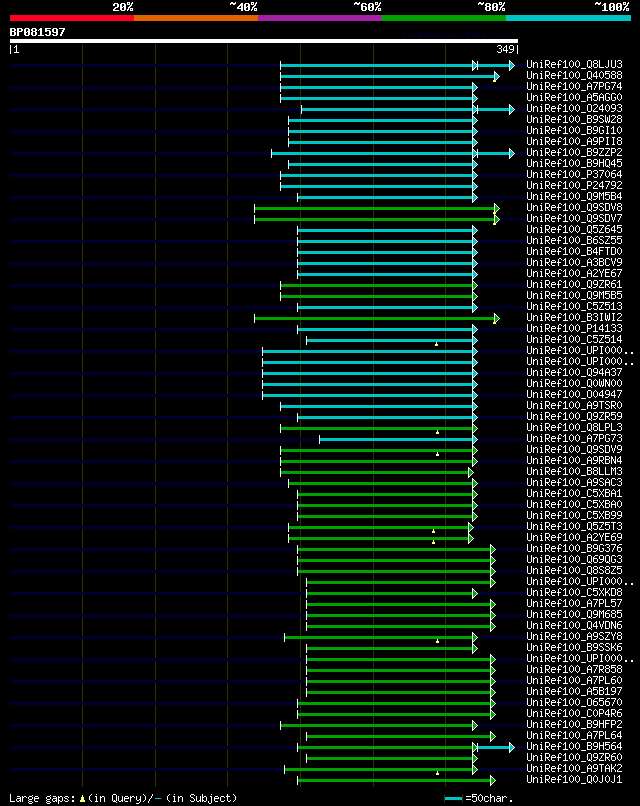Image resolution: width=640 pixels, height=806 pixels.
Task: Click the green alignment bar for Q9SDV8
Action: tap(376, 208)
